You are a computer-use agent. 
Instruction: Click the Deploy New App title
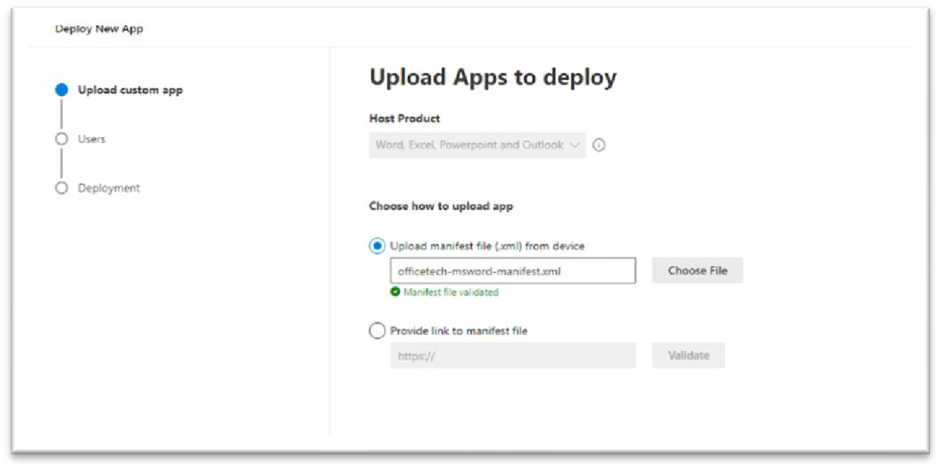point(99,29)
